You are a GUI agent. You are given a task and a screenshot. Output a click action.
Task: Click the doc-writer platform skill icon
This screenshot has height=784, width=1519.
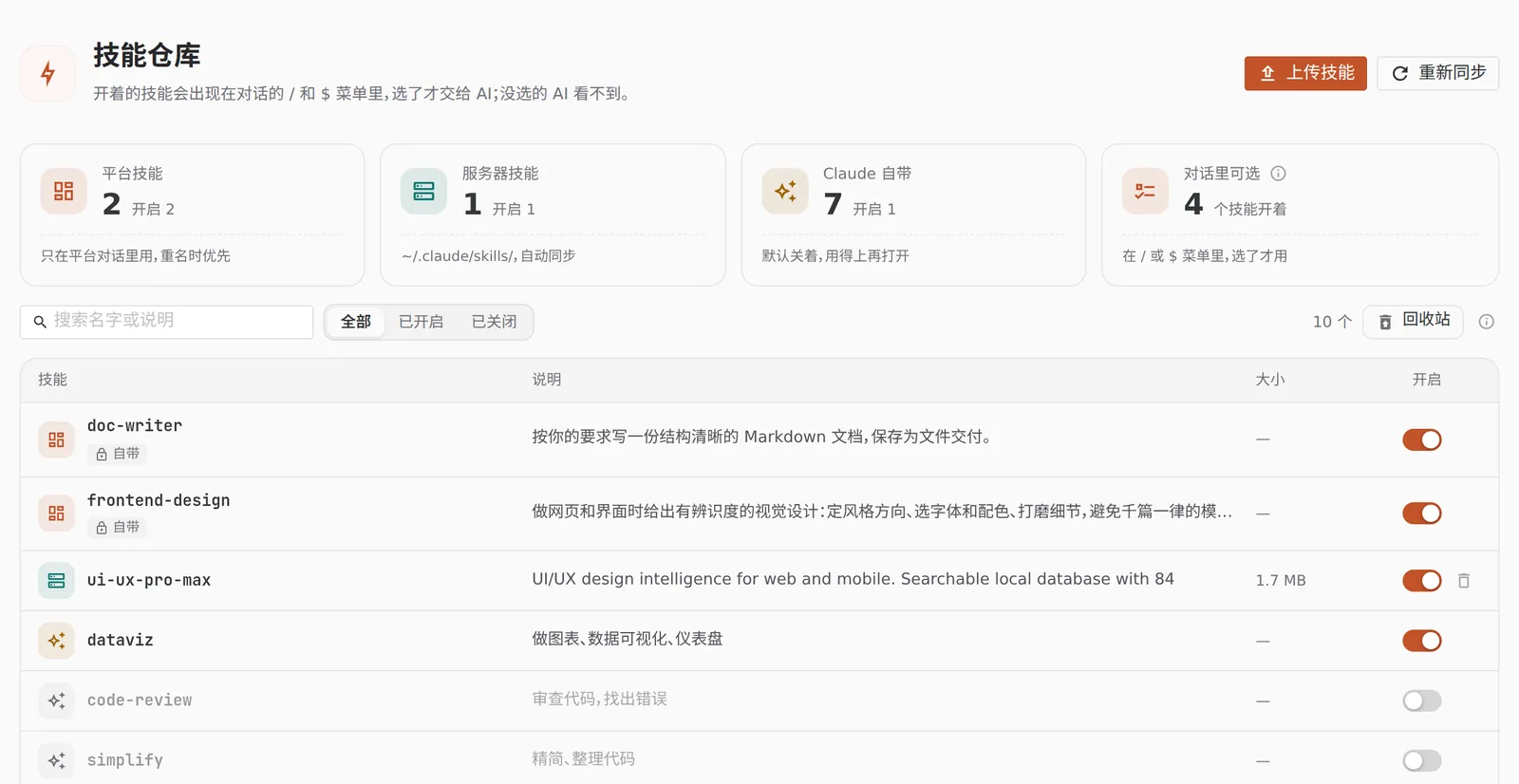(x=56, y=439)
